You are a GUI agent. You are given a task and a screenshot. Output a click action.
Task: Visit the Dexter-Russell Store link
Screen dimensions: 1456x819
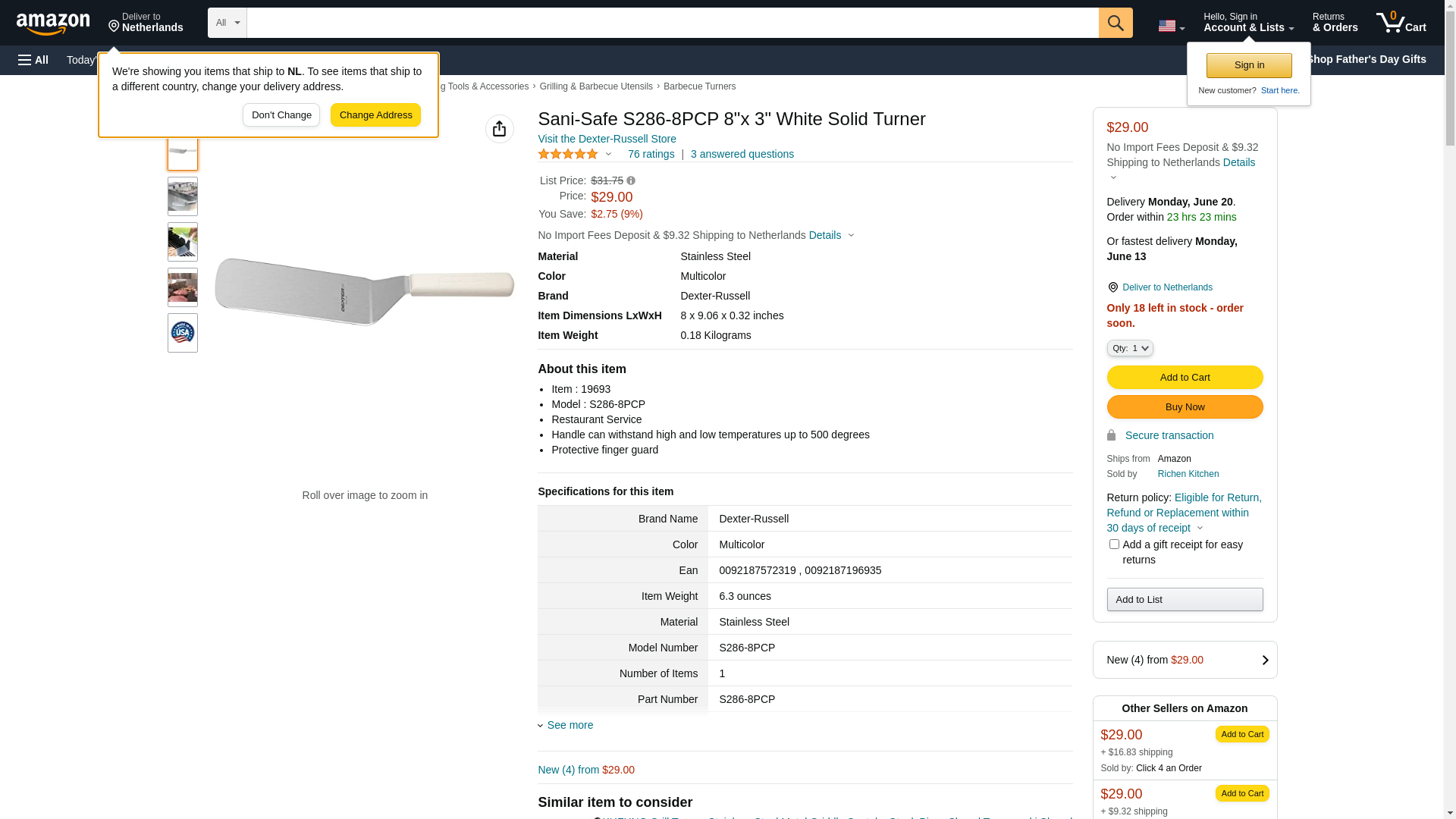pyautogui.click(x=607, y=139)
